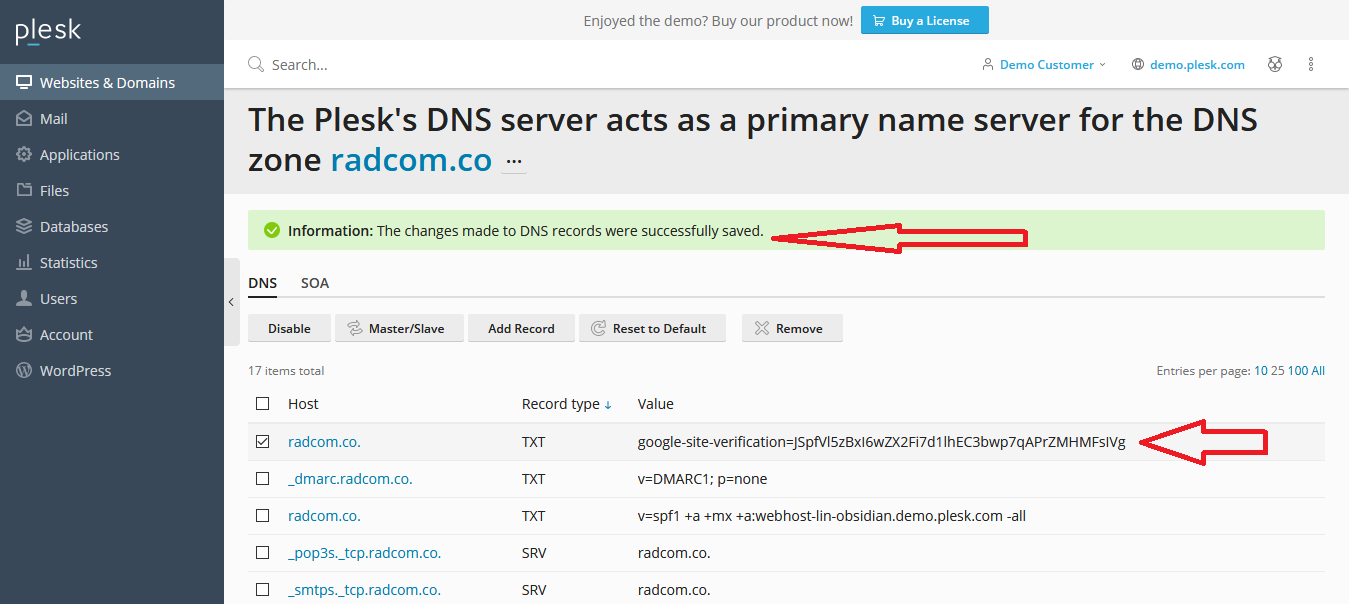Click the v=spf1 +a +mx value text
Image resolution: width=1349 pixels, height=604 pixels.
[832, 516]
